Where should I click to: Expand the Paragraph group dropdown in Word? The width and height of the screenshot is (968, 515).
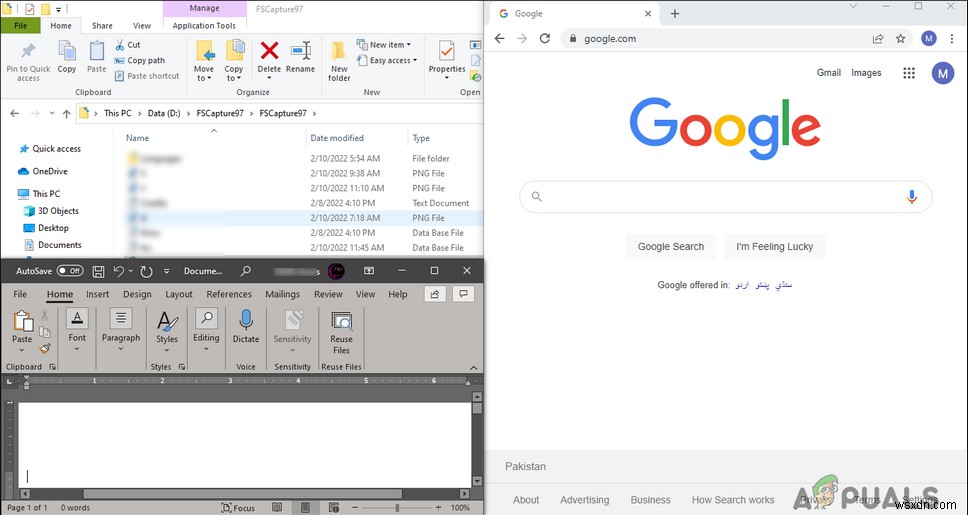click(x=121, y=350)
